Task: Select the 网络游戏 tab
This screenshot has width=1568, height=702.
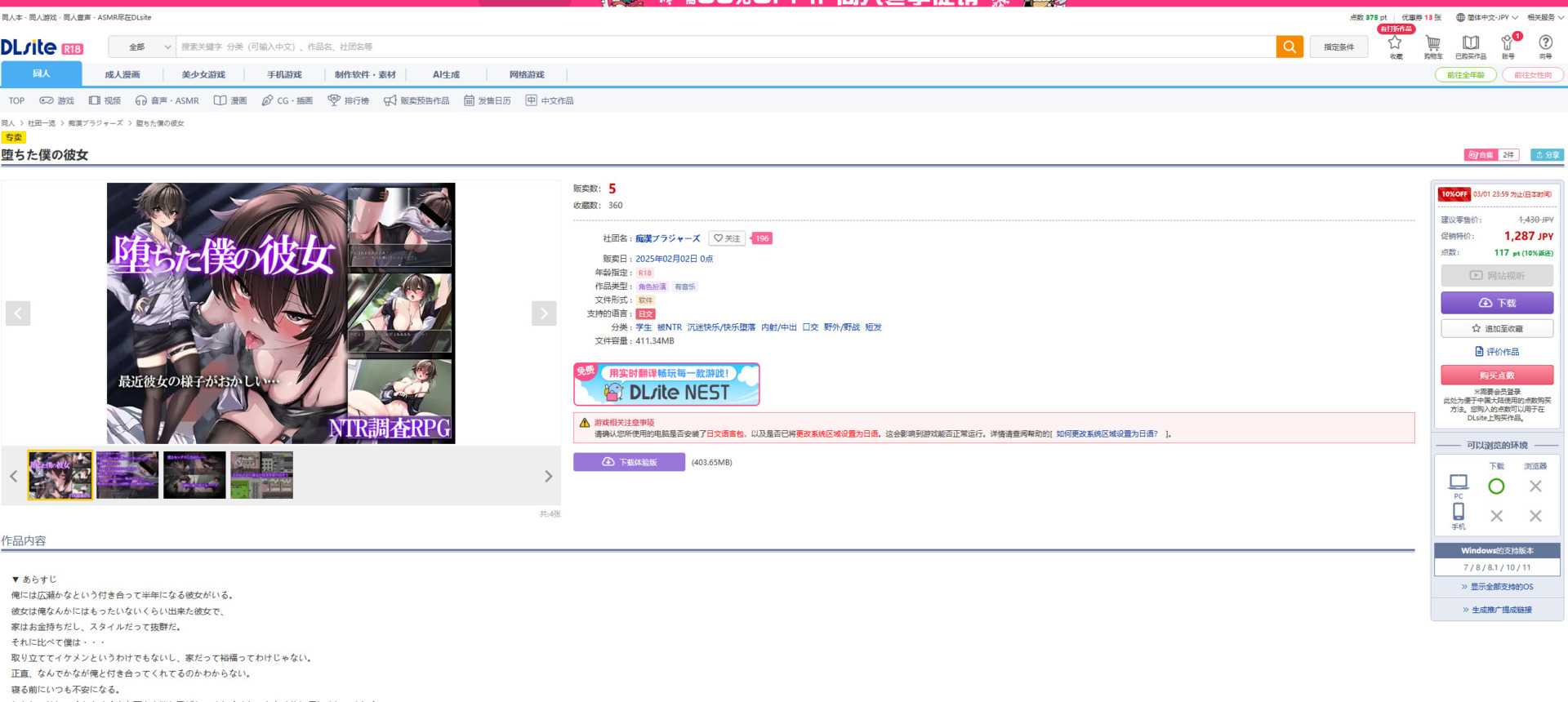Action: (527, 74)
